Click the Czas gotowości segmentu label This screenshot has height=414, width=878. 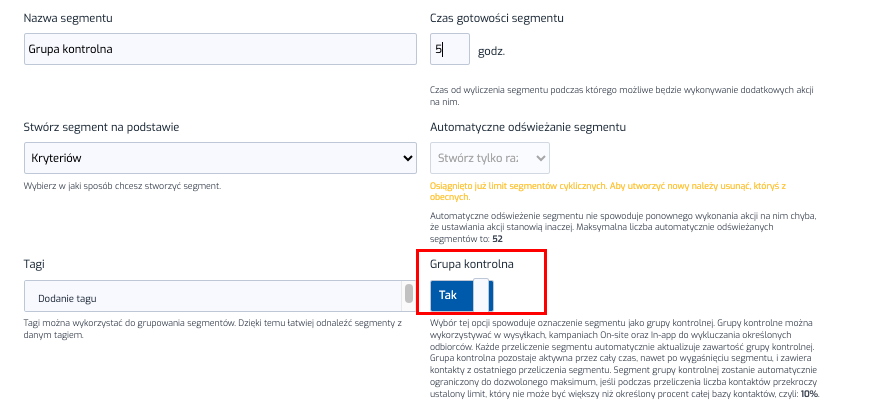click(496, 18)
